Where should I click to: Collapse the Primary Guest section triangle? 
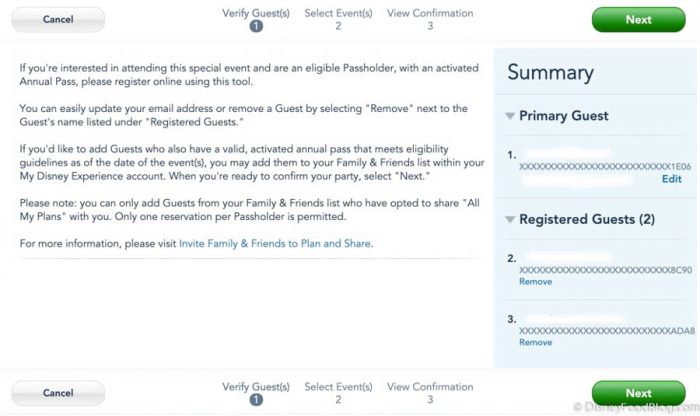click(x=511, y=116)
